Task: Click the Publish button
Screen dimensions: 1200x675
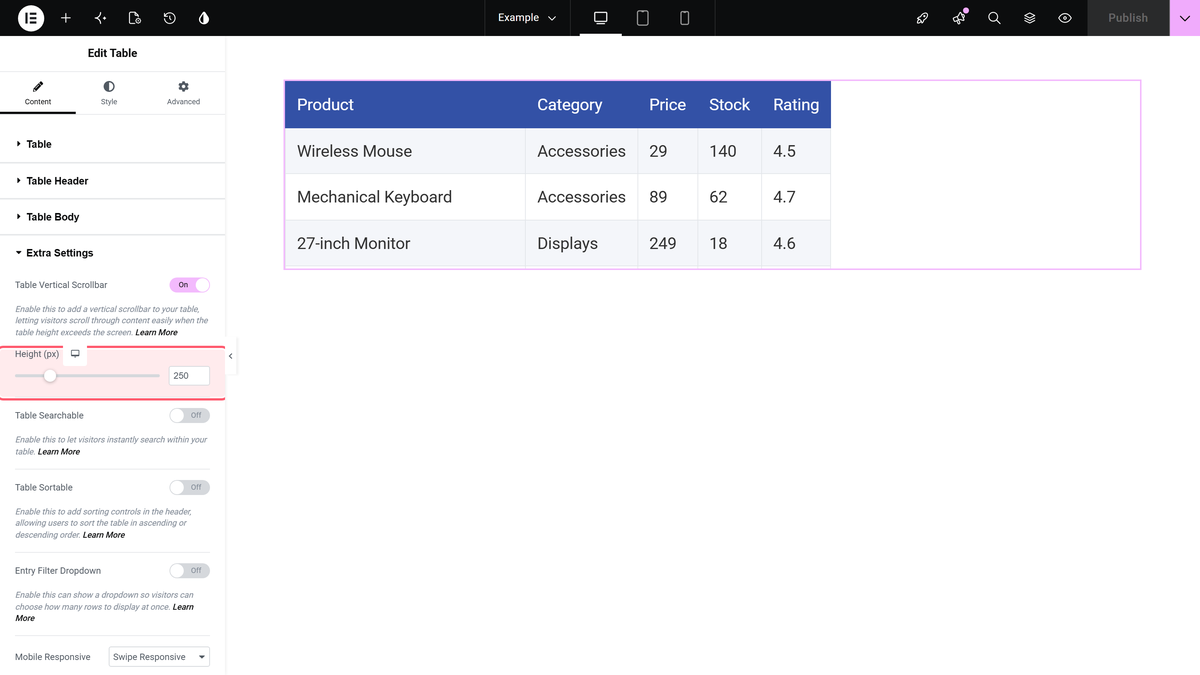Action: (x=1128, y=18)
